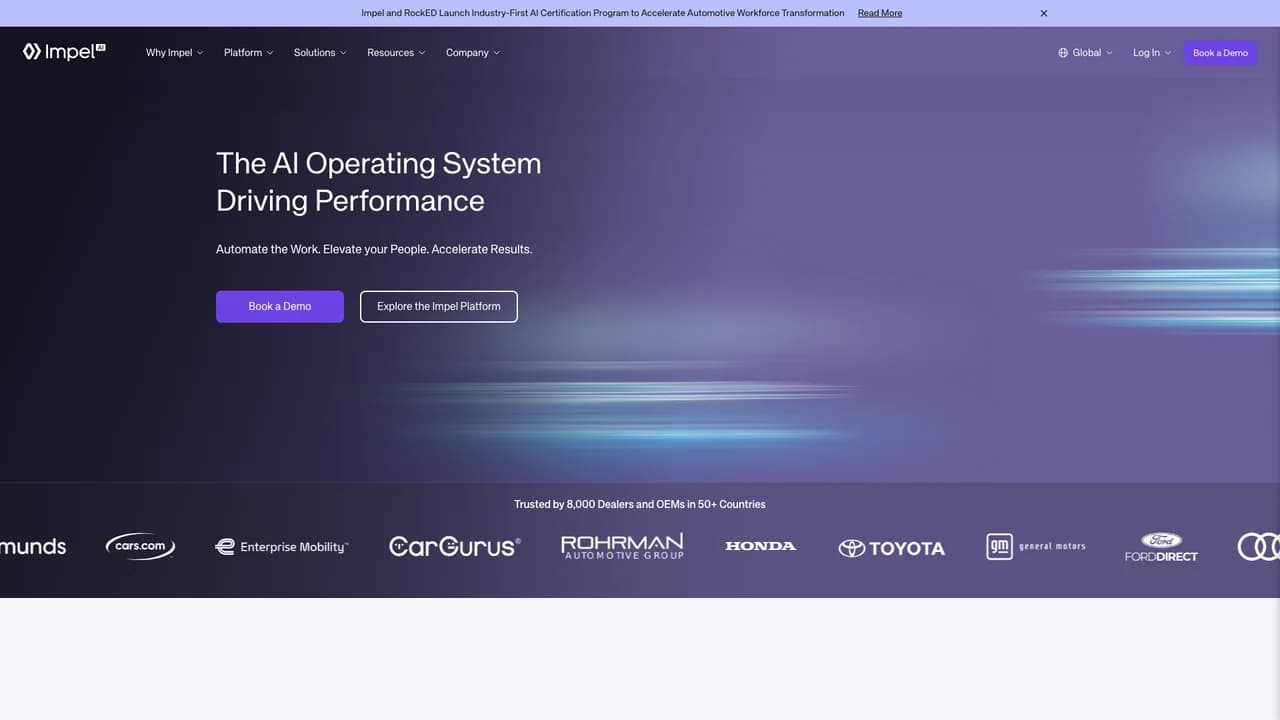The image size is (1280, 720).
Task: Click the Audi rings logo
Action: pyautogui.click(x=1259, y=546)
